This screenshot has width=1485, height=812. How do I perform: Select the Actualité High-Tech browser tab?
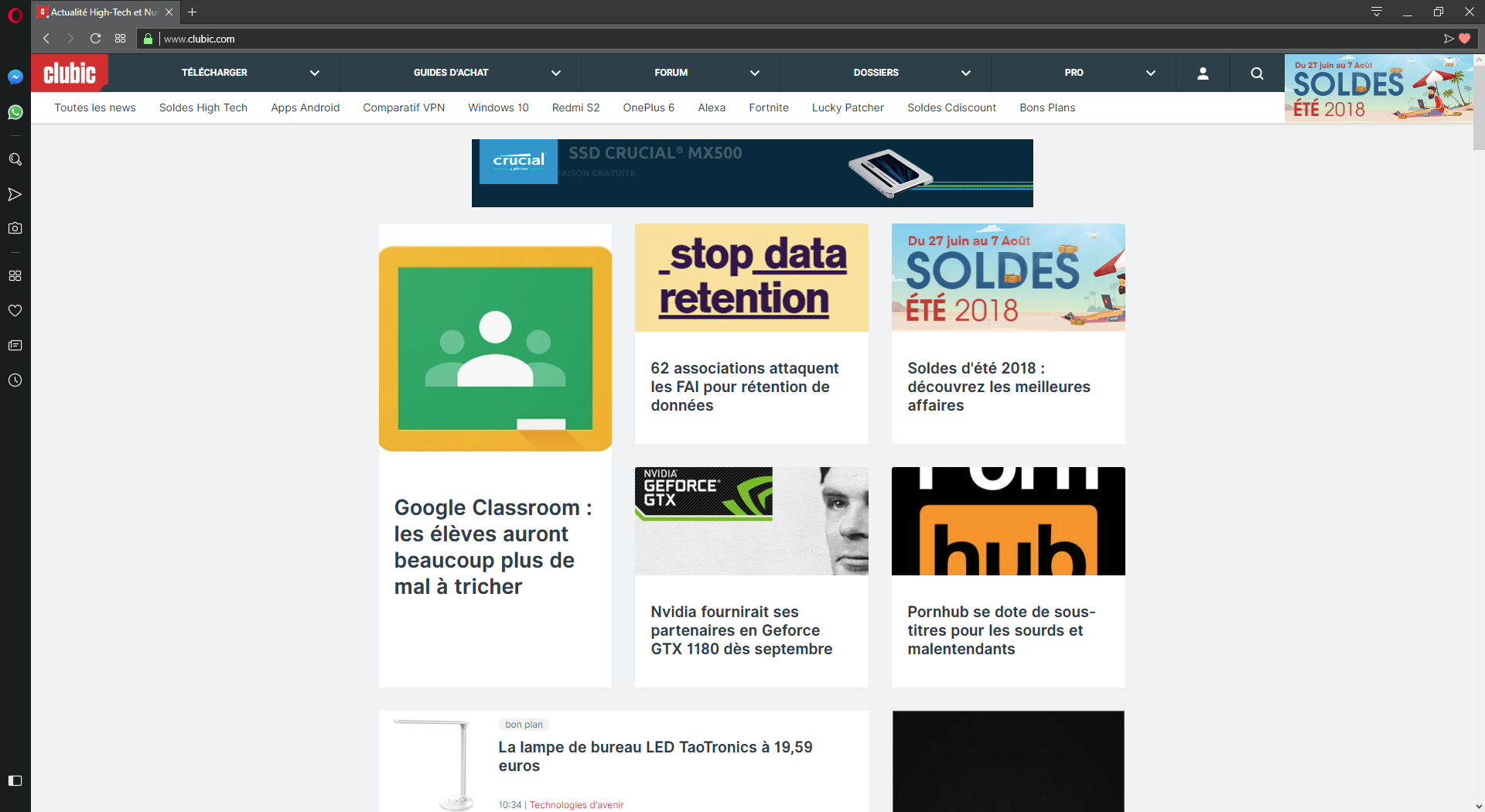click(x=105, y=12)
